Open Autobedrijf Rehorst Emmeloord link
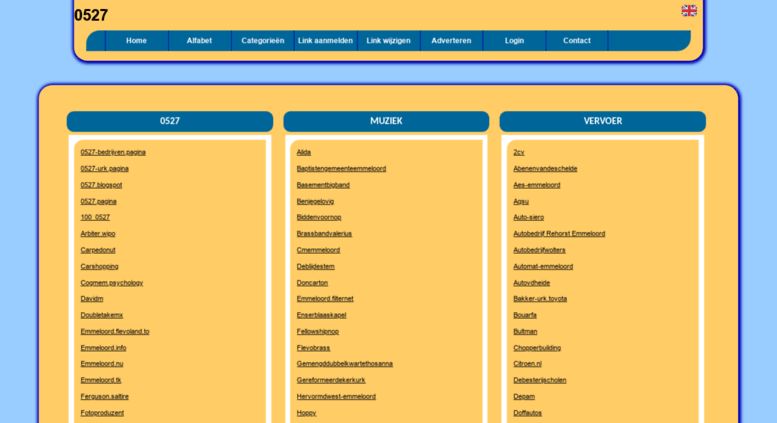This screenshot has width=777, height=423. pyautogui.click(x=559, y=233)
